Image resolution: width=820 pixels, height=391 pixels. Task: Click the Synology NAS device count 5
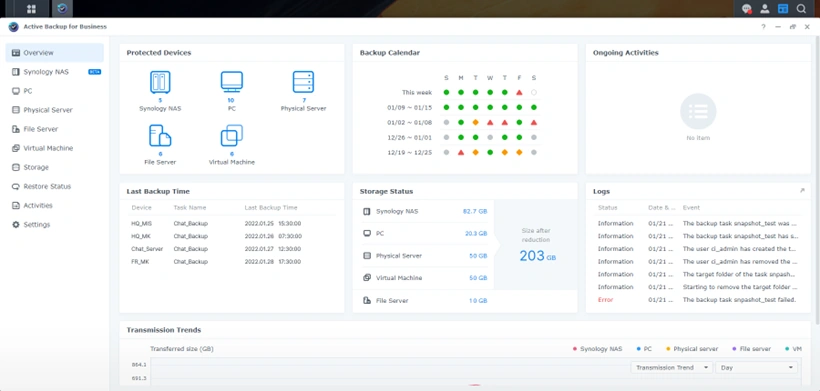tap(160, 100)
